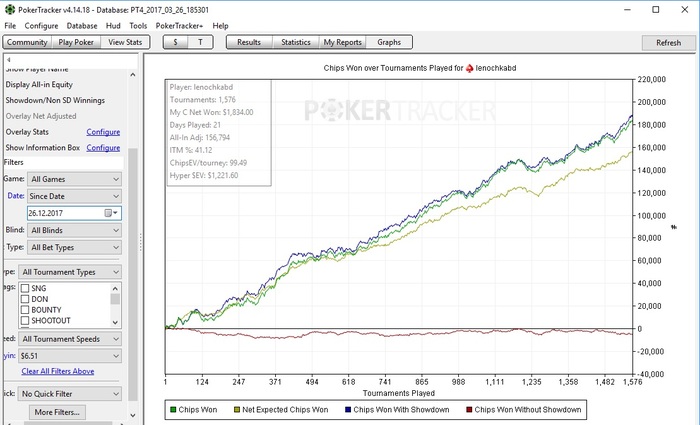Click the Display All-in Equity option
700x425 pixels.
tap(39, 84)
